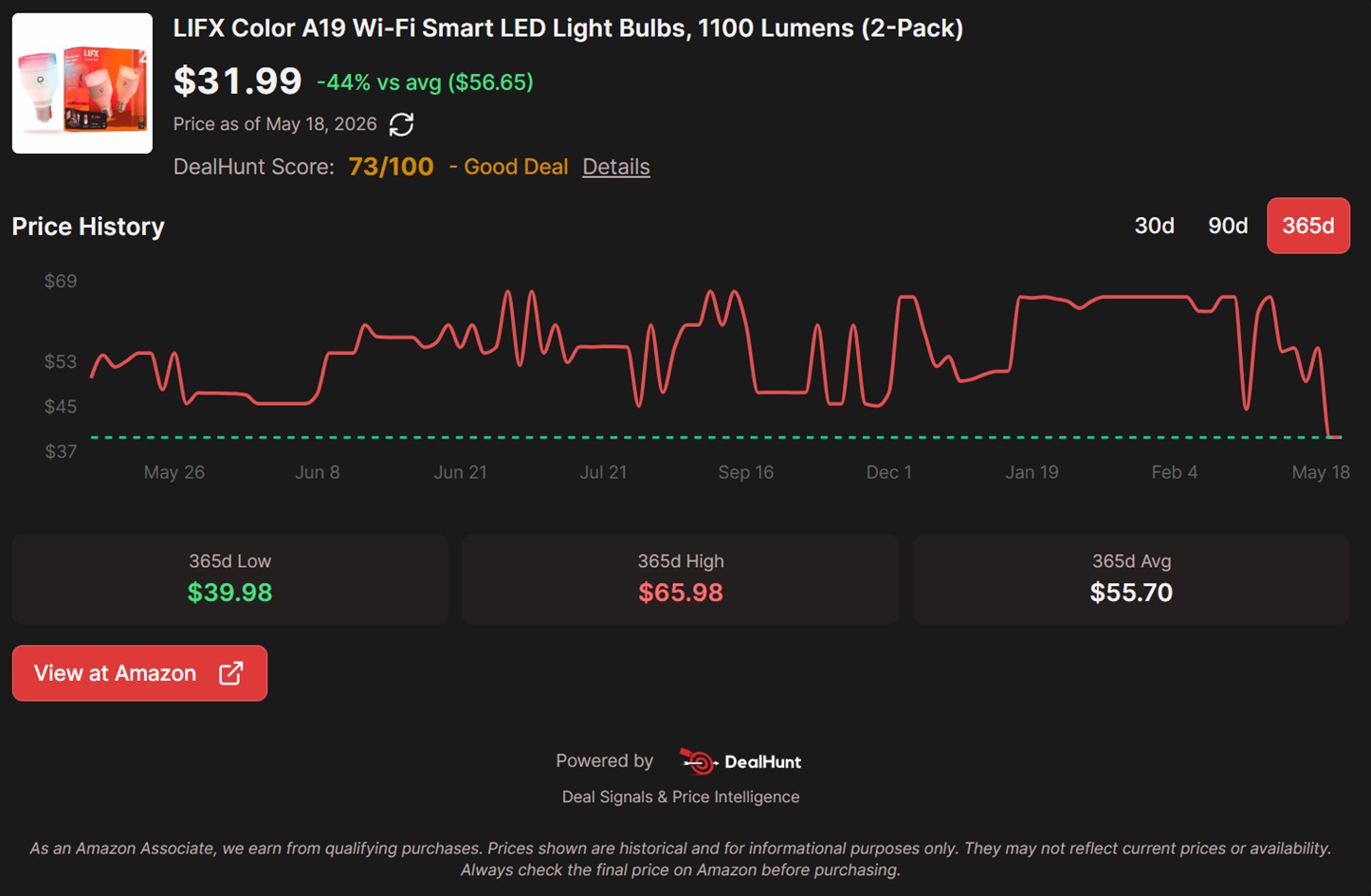The image size is (1371, 896).
Task: Click the LIFX Color A19 product title
Action: (x=568, y=28)
